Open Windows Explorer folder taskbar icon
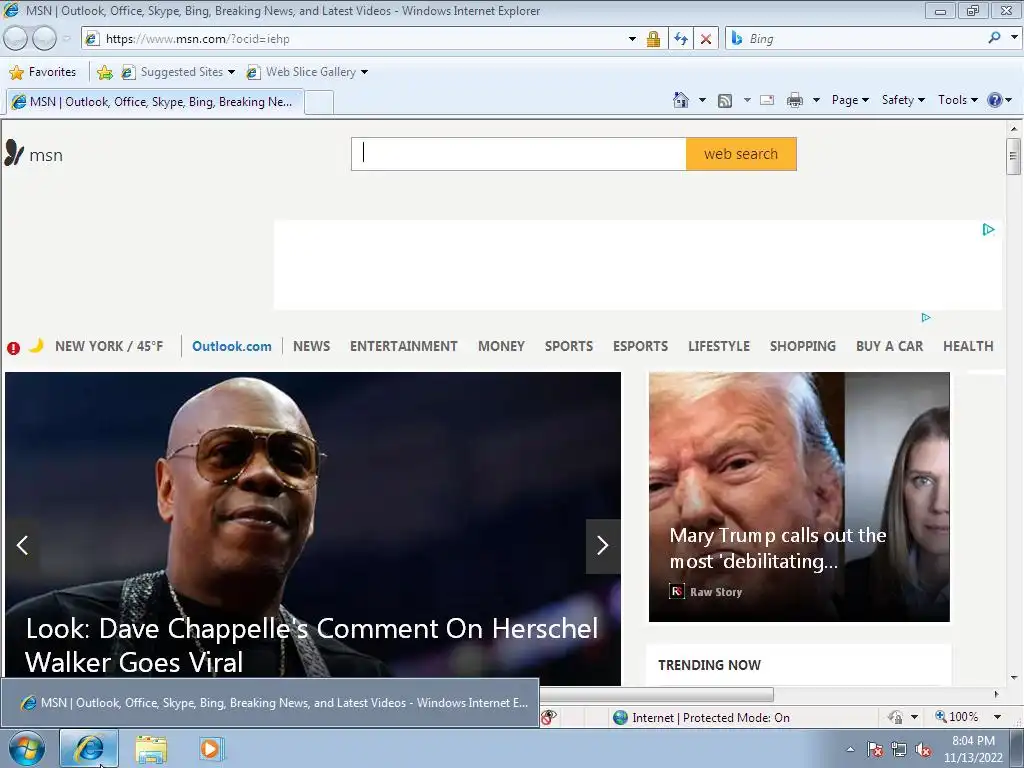 [x=151, y=749]
